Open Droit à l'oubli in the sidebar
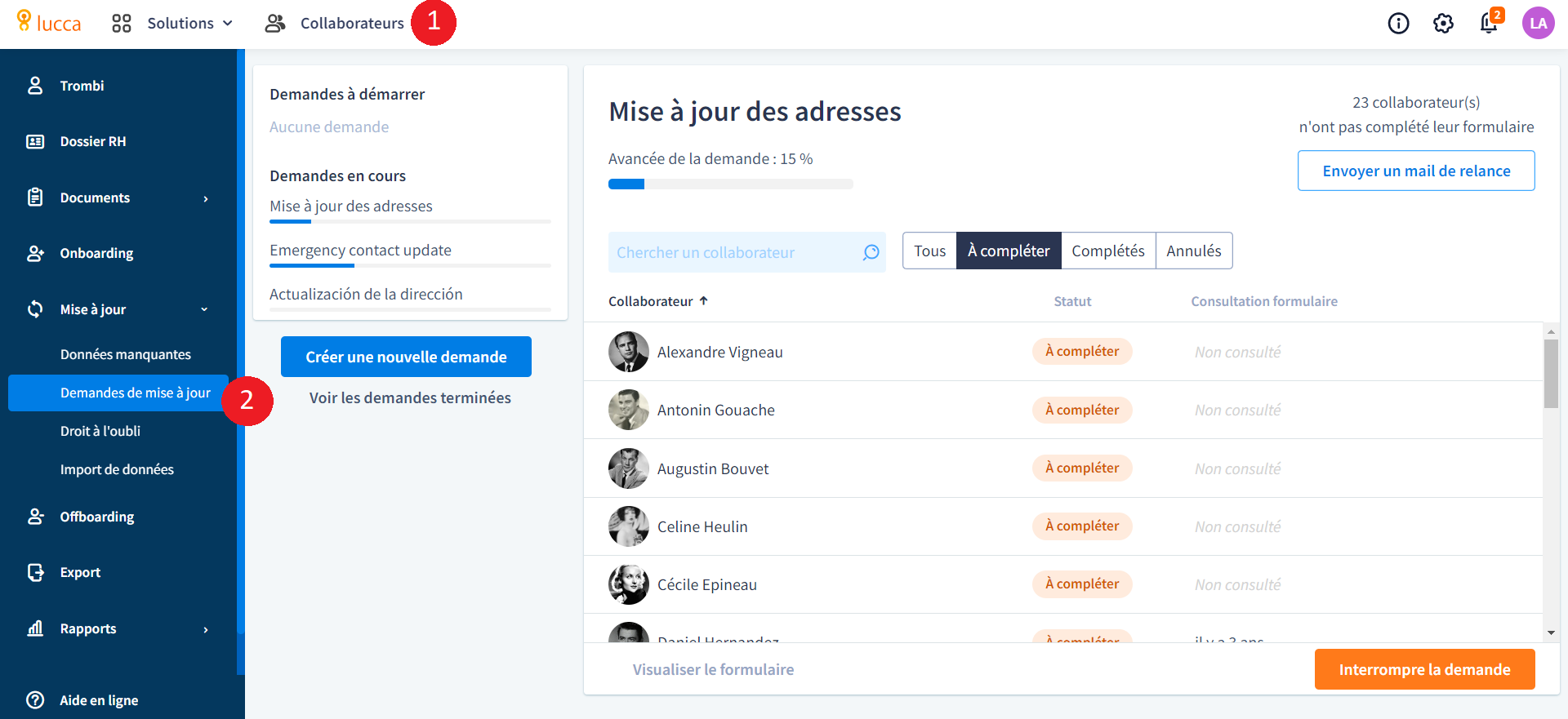 [100, 431]
